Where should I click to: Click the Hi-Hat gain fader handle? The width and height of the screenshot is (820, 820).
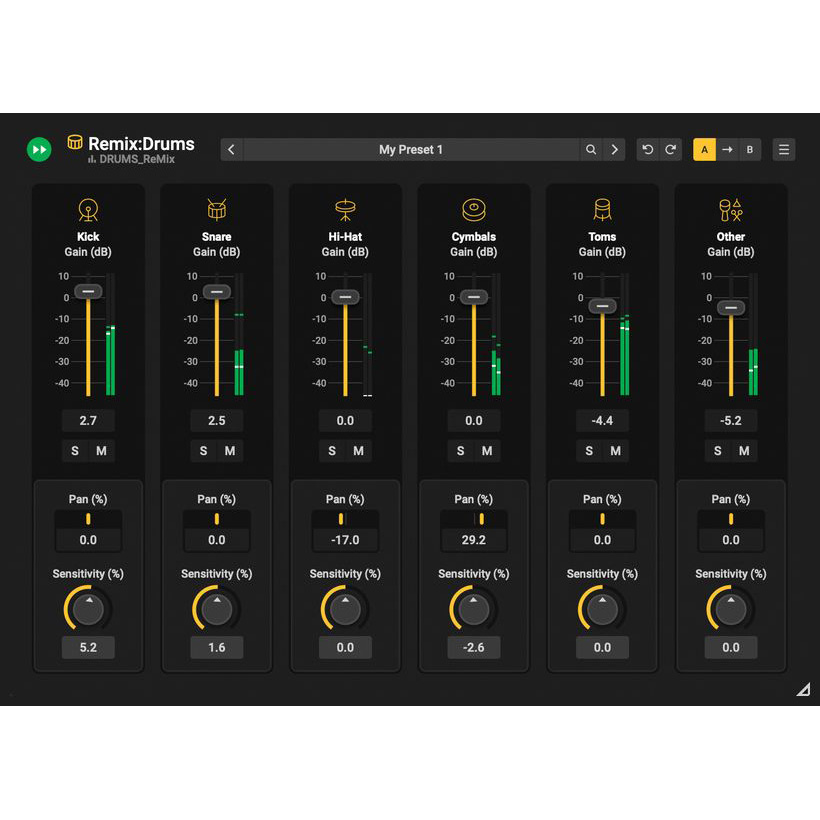[345, 297]
